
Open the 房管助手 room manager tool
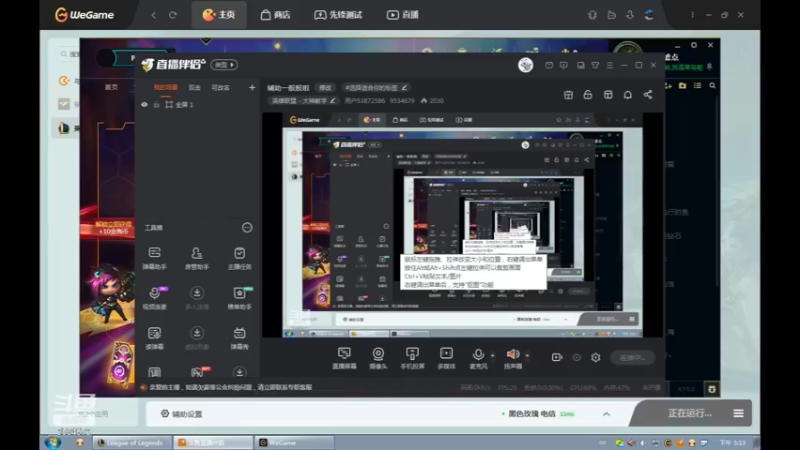(x=196, y=258)
